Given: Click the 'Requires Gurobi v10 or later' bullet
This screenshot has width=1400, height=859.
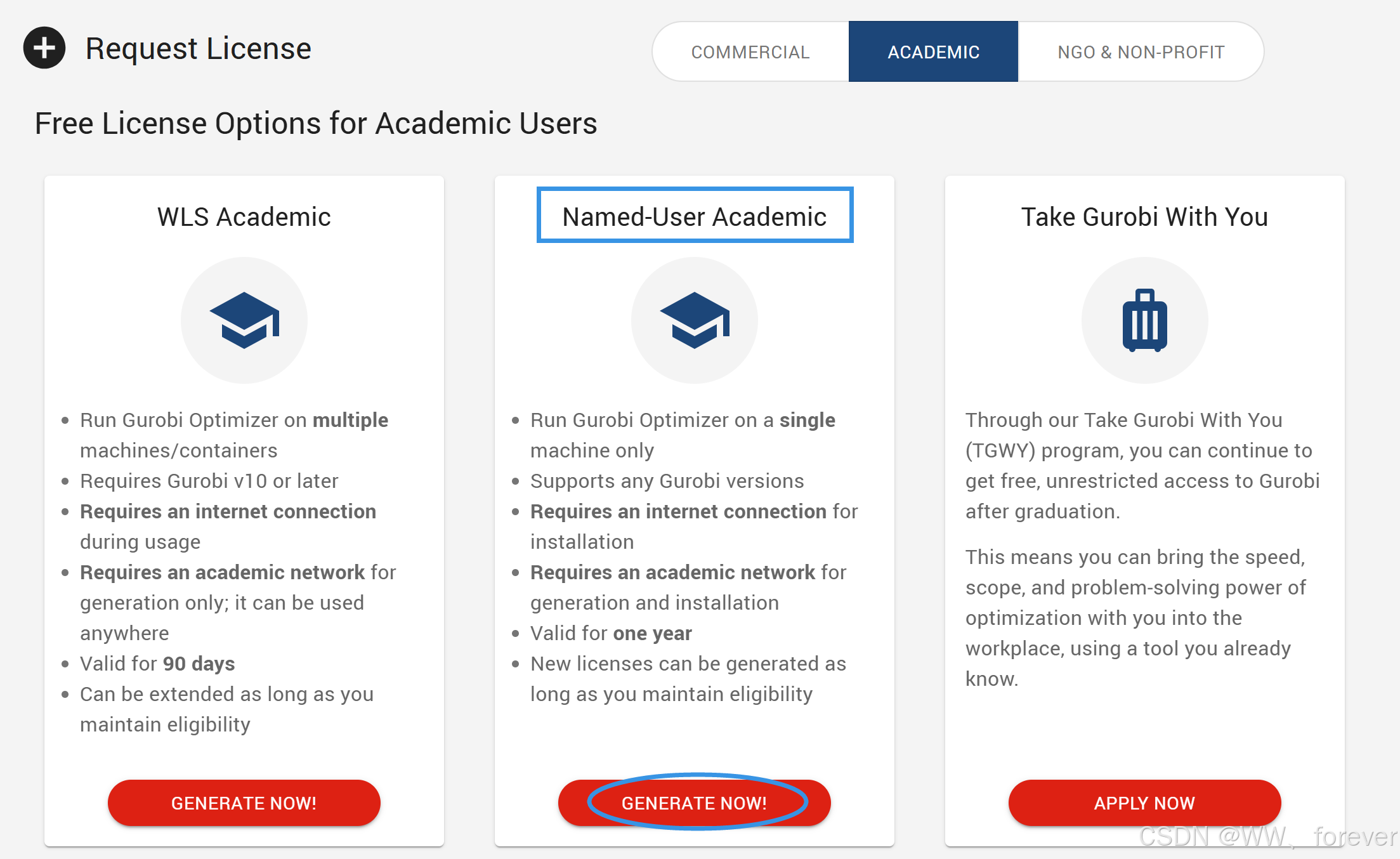Looking at the screenshot, I should tap(209, 481).
